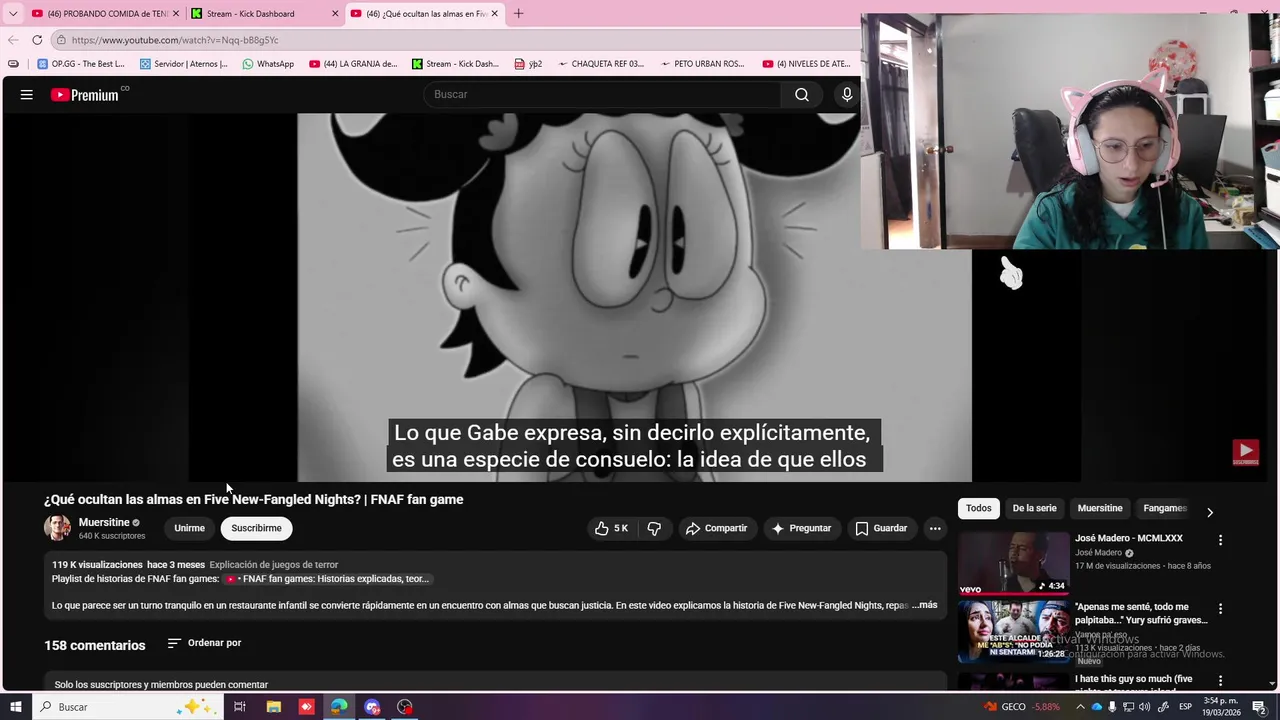Open the tab search dropdown arrow

click(x=12, y=13)
